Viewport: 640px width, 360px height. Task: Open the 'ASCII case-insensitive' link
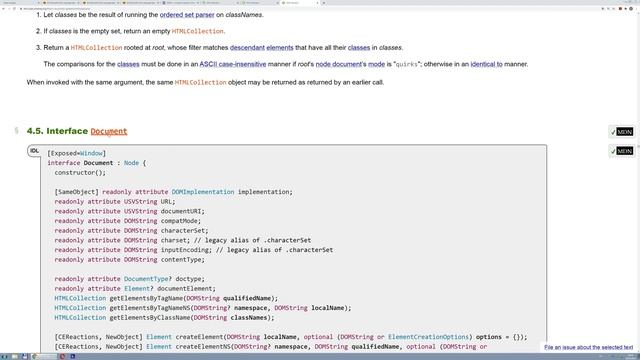click(x=233, y=64)
